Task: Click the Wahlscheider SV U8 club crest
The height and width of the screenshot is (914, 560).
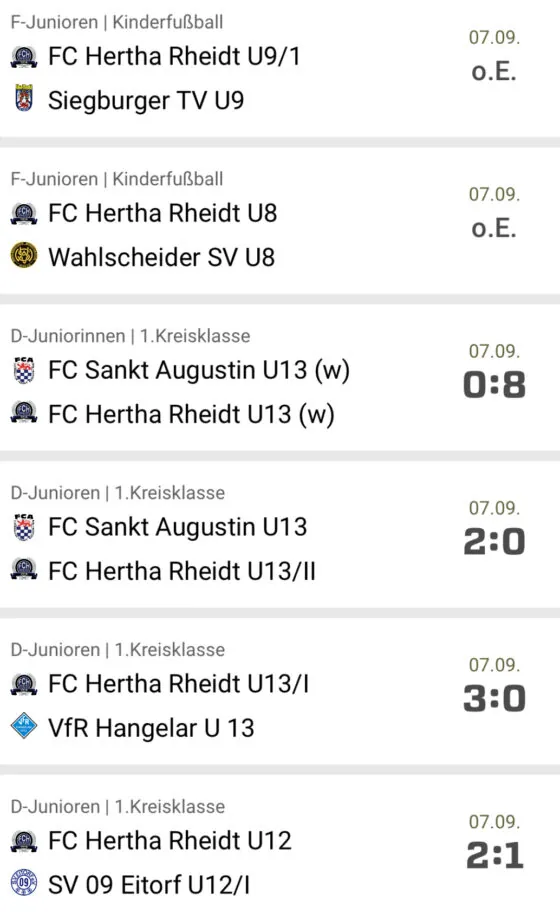Action: click(24, 255)
